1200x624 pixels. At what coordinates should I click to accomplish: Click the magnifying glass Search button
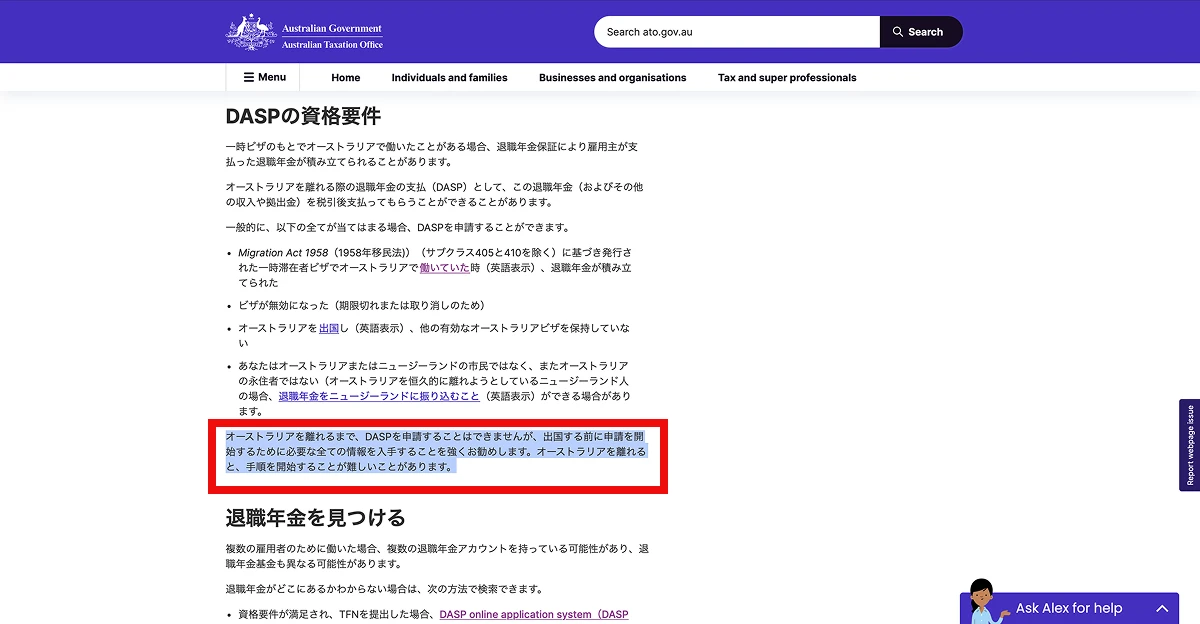920,32
